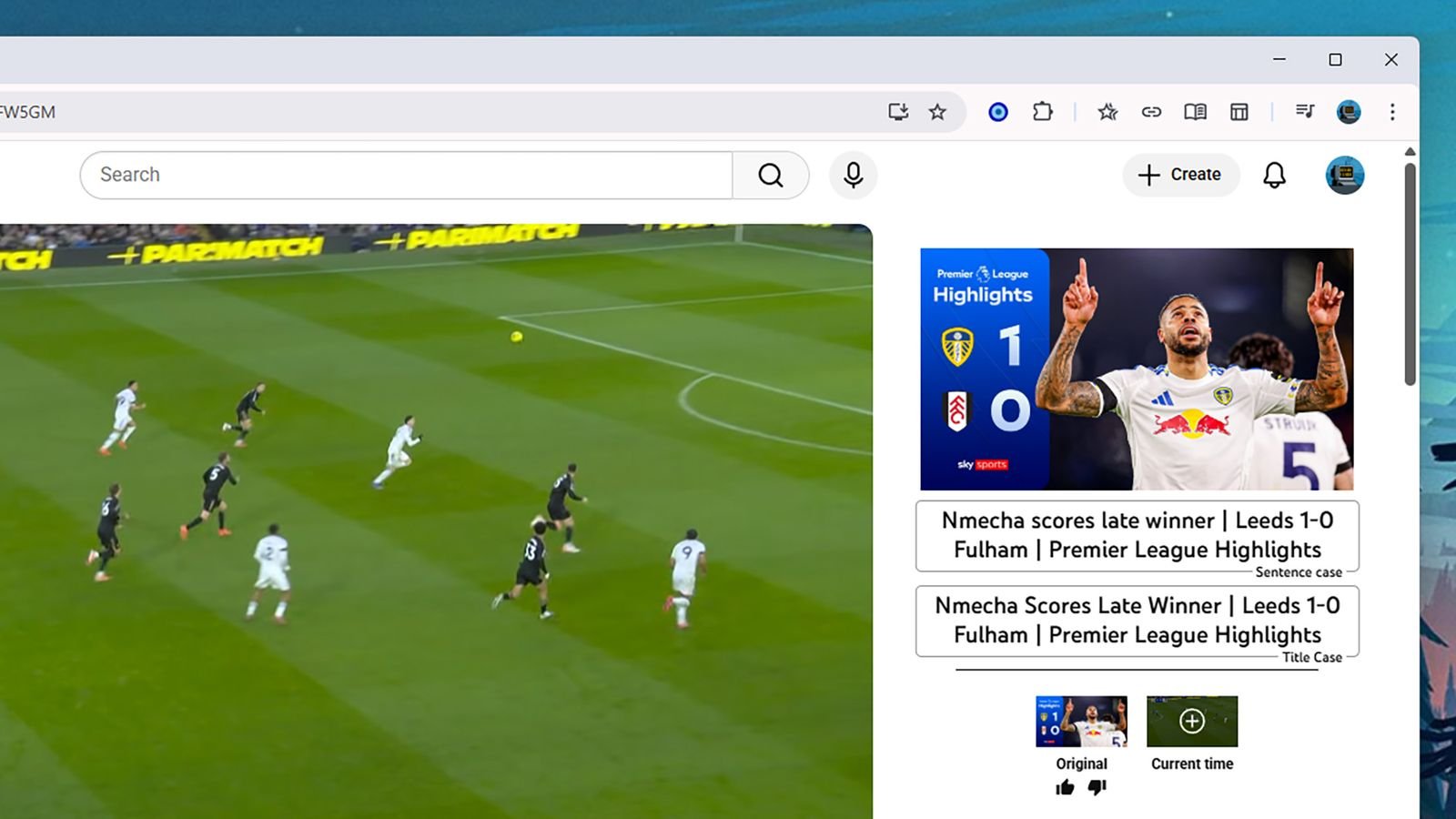Open the YouTube account avatar menu

click(x=1345, y=175)
